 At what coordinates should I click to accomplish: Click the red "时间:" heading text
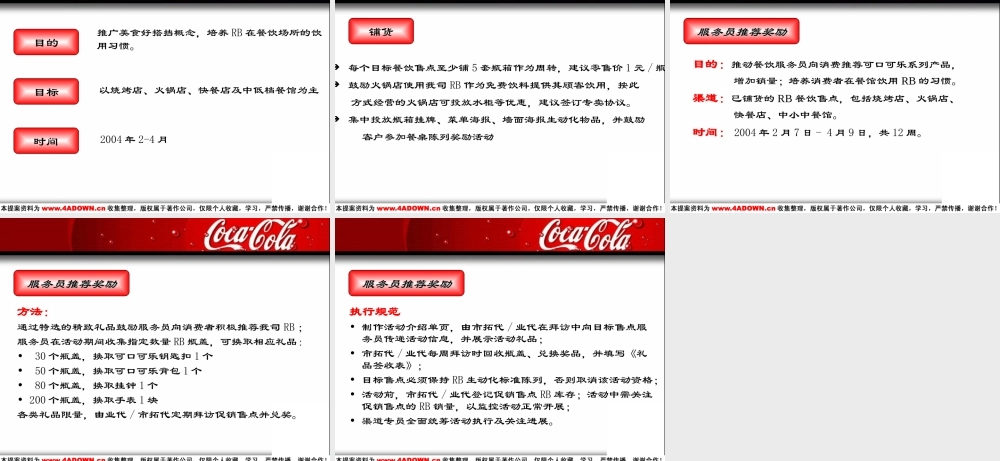point(709,133)
